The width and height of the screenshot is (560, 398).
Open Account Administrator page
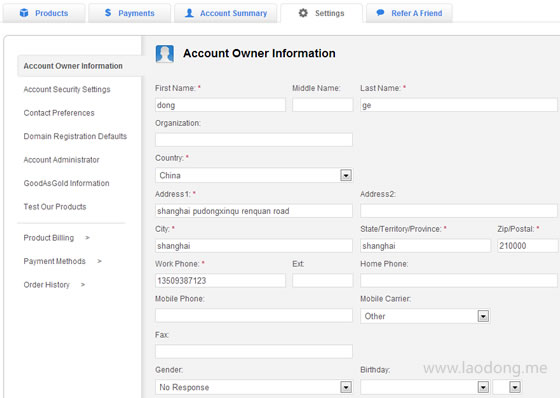pos(61,160)
